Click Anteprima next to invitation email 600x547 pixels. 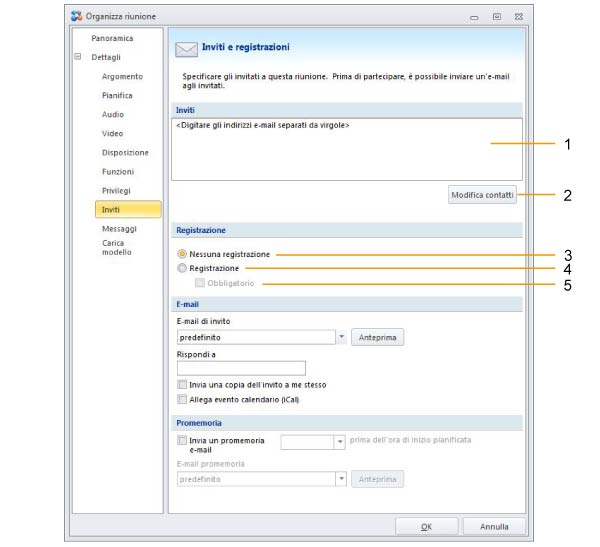(x=377, y=337)
